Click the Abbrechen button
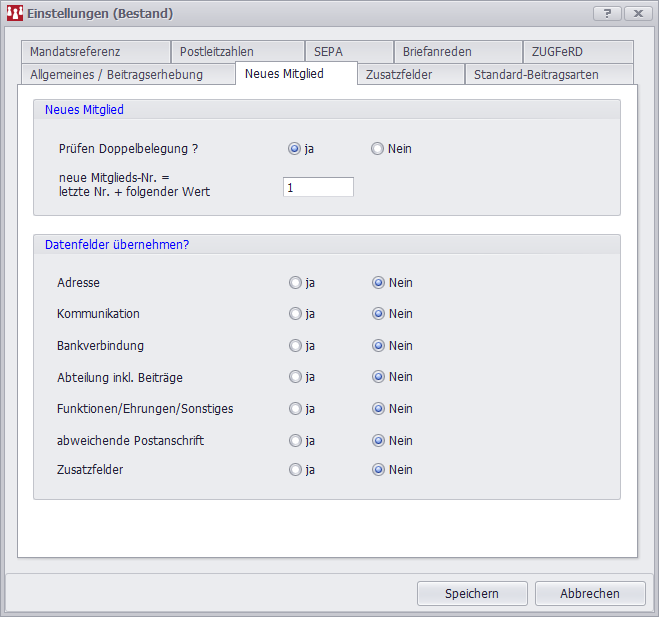Image resolution: width=659 pixels, height=617 pixels. pos(589,593)
